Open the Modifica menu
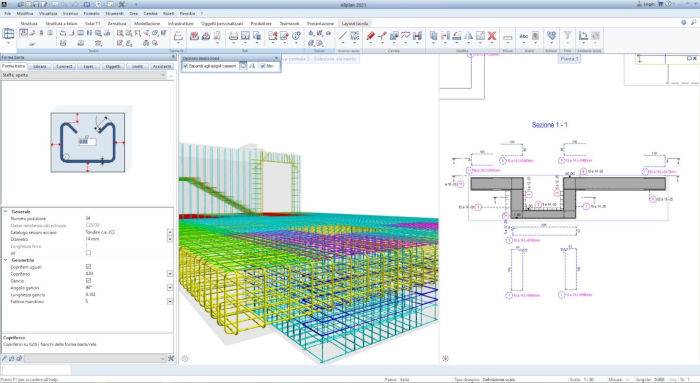Viewport: 700px width, 383px height. pyautogui.click(x=25, y=13)
